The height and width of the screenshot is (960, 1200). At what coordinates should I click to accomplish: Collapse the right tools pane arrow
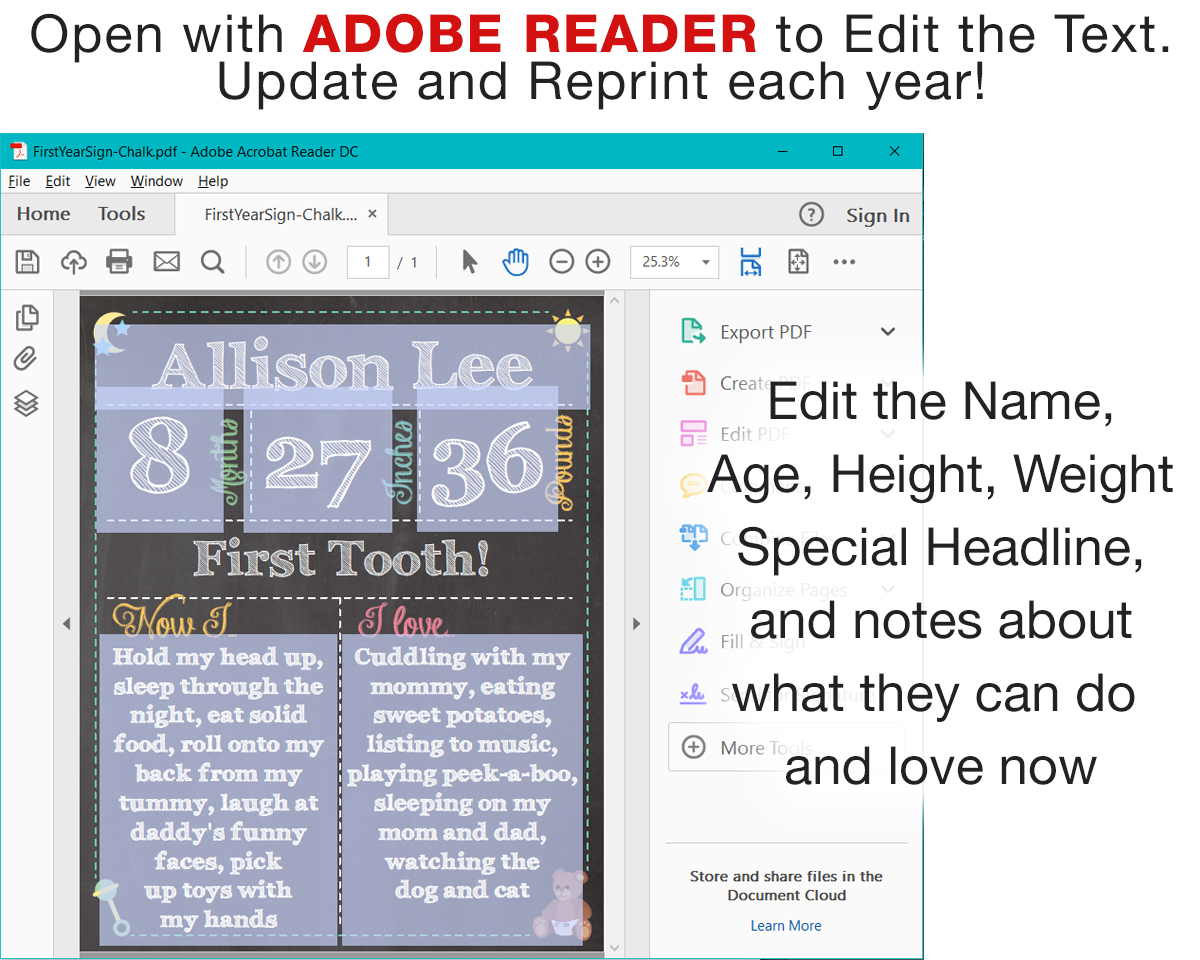point(637,624)
